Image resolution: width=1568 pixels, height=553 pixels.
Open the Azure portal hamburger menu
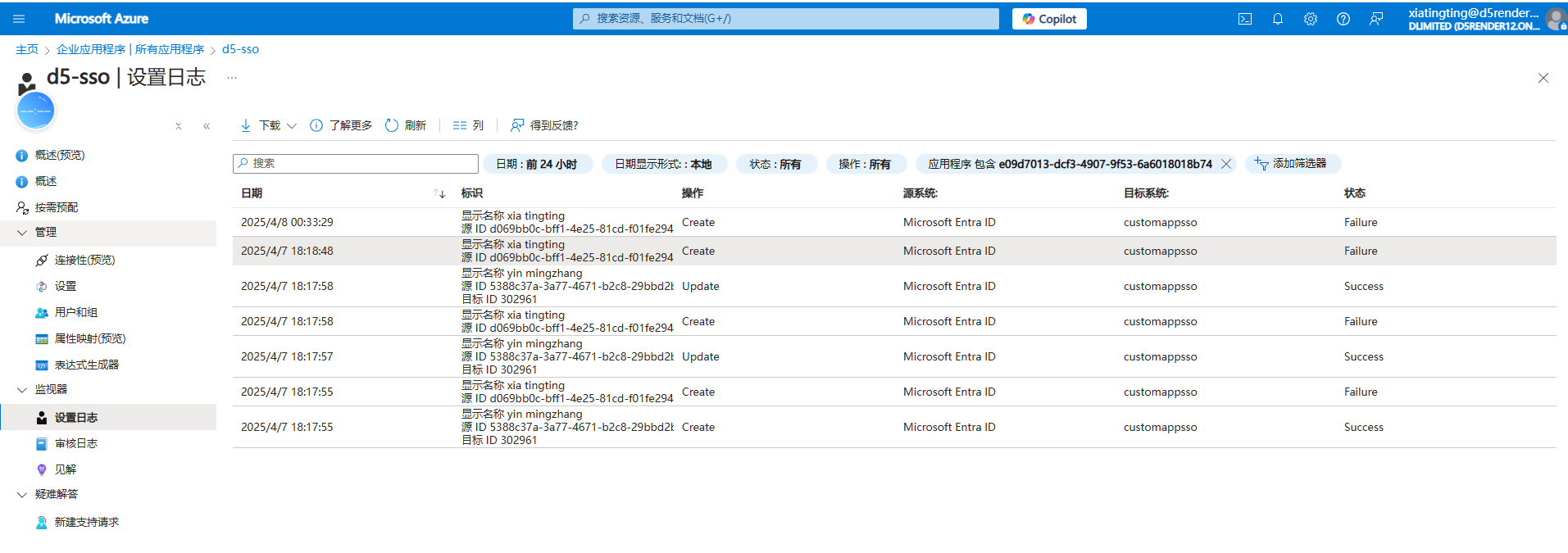20,19
